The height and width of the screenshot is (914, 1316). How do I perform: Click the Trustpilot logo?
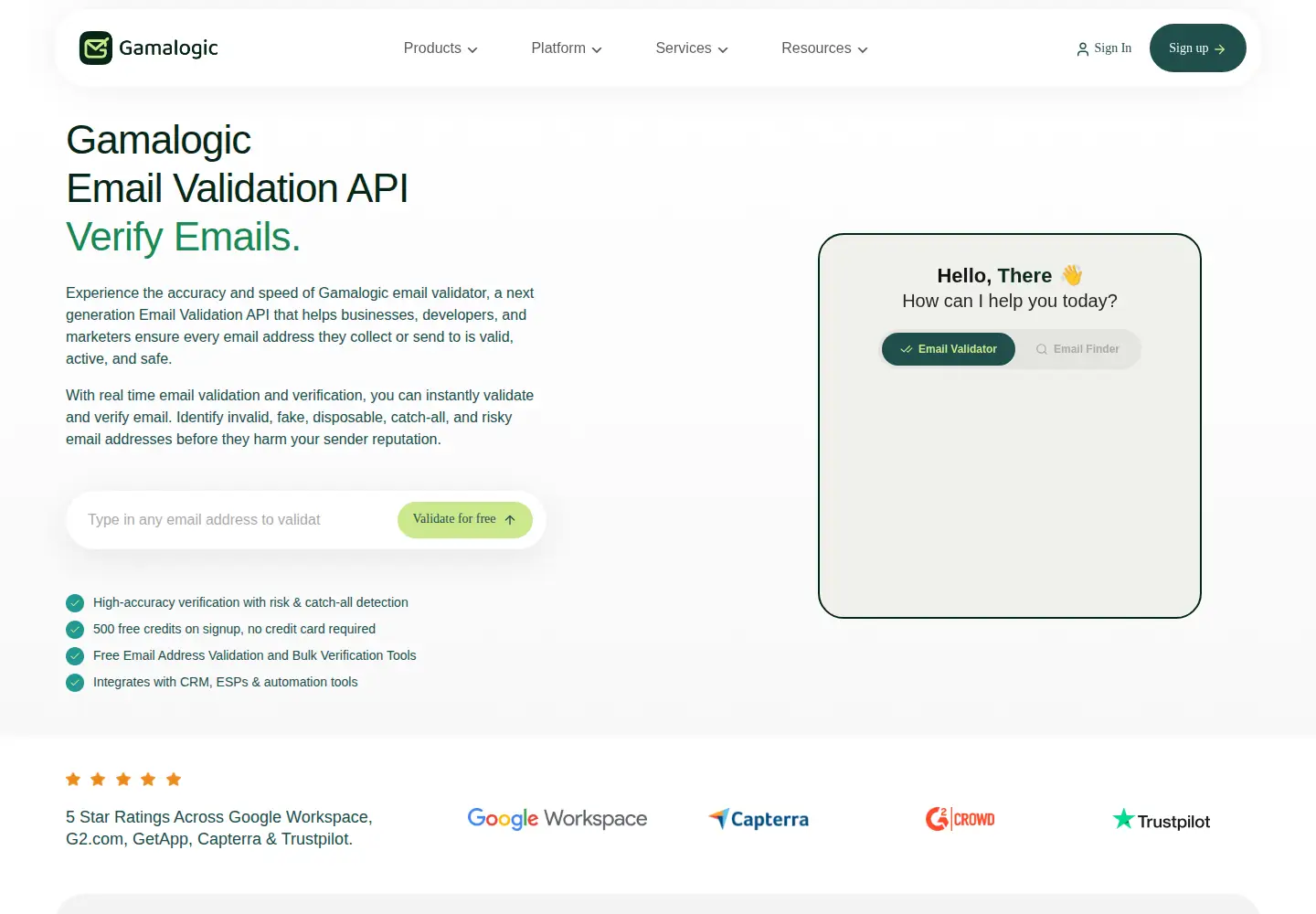1162,820
